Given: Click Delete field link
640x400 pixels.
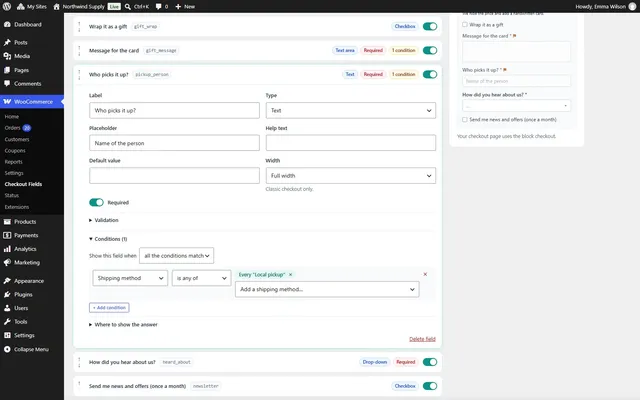Looking at the screenshot, I should 422,339.
